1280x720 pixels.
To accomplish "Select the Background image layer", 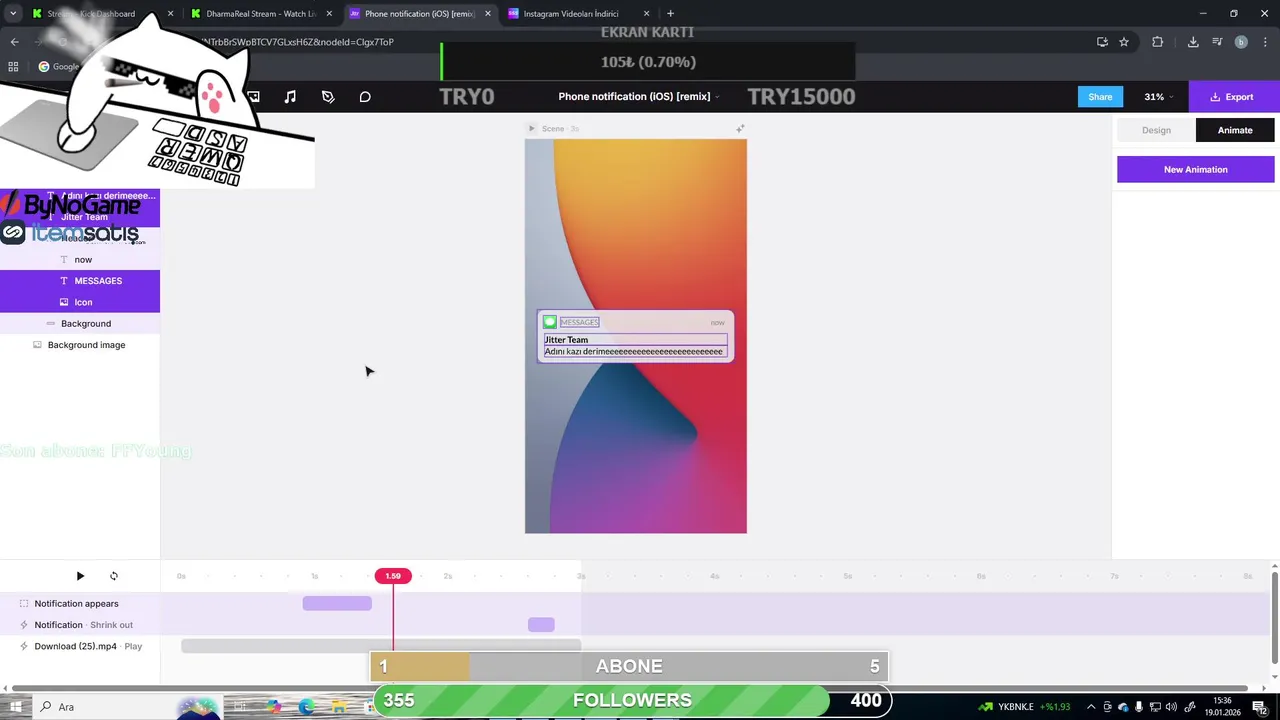I will point(80,345).
